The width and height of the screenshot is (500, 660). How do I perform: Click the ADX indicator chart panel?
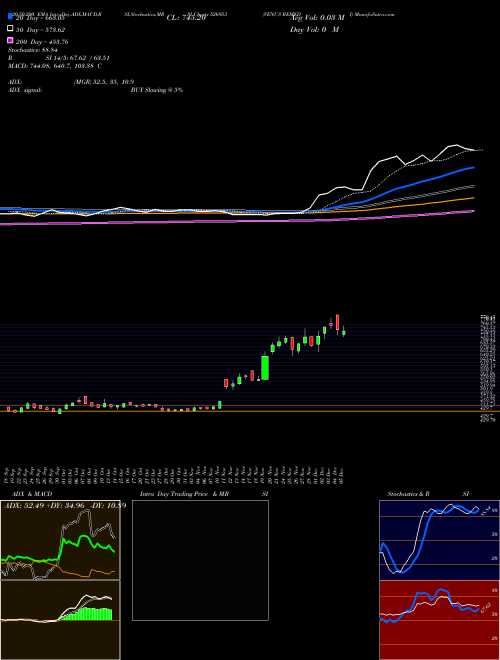[60, 540]
